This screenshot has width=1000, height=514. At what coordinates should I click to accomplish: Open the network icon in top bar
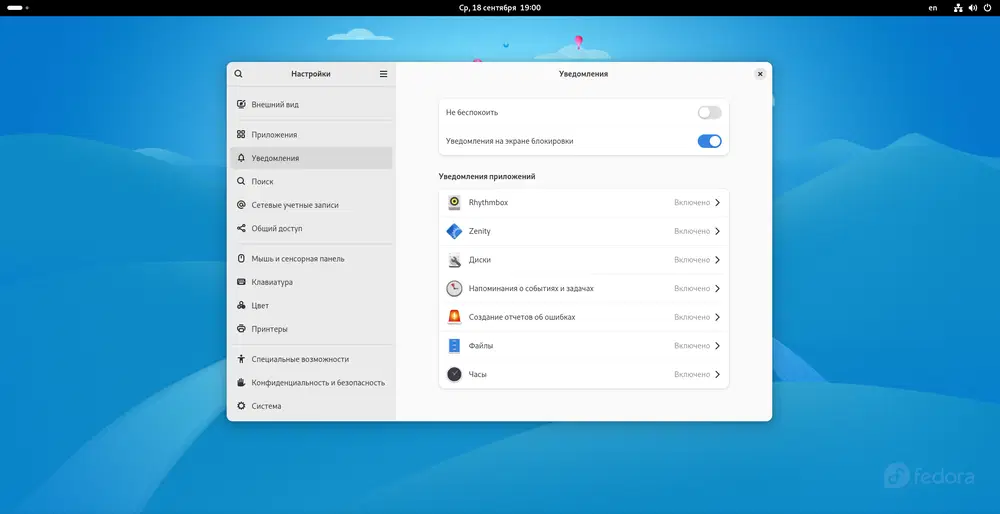point(958,8)
